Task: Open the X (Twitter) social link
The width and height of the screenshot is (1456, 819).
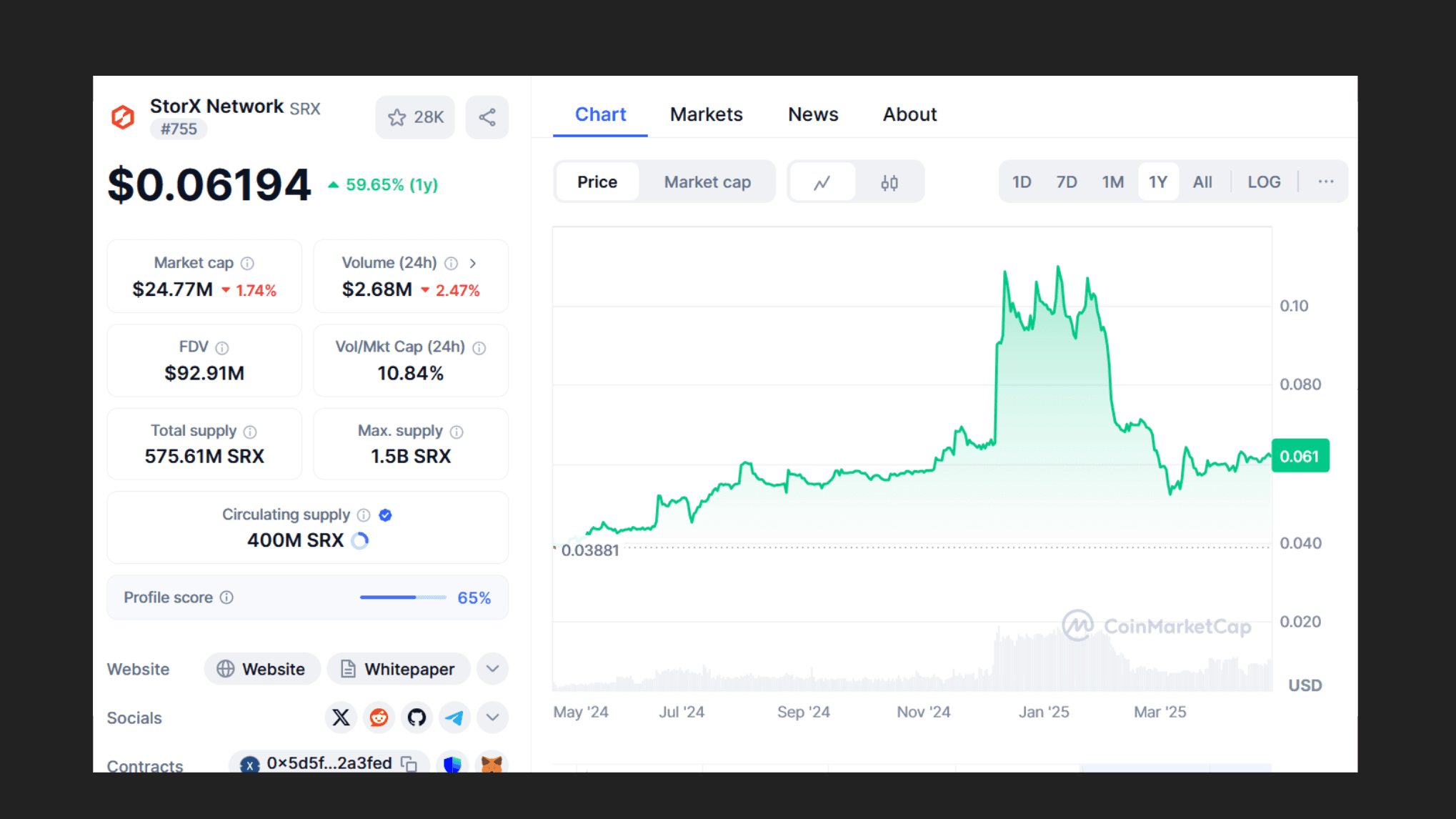Action: (x=341, y=718)
